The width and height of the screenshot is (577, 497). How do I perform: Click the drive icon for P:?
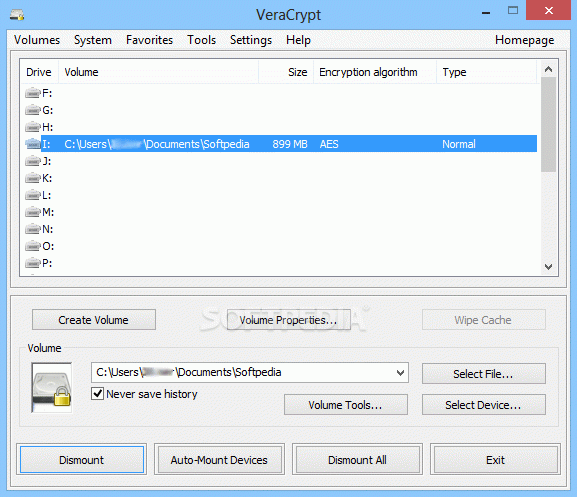(32, 263)
